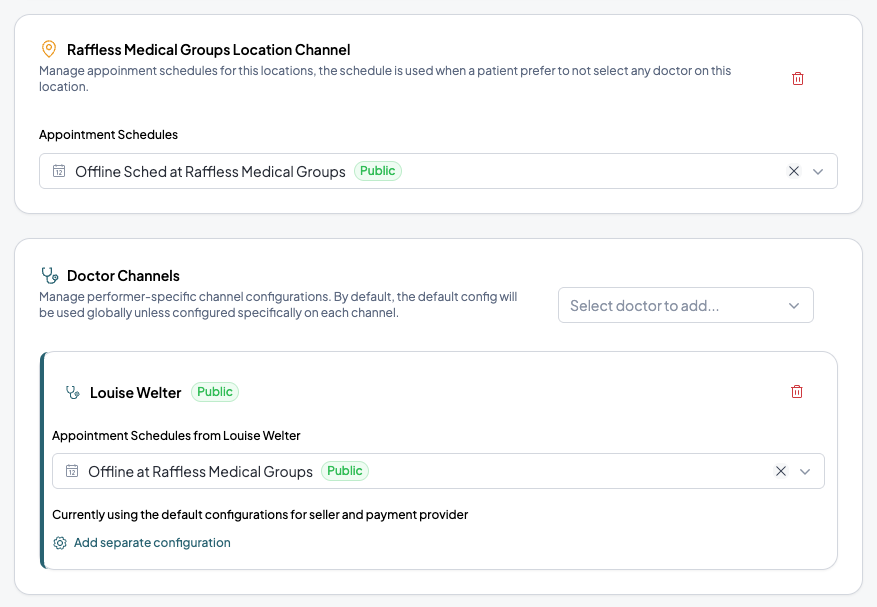Click Appointment Schedules from Louise Welter label
The height and width of the screenshot is (607, 877).
click(x=176, y=436)
